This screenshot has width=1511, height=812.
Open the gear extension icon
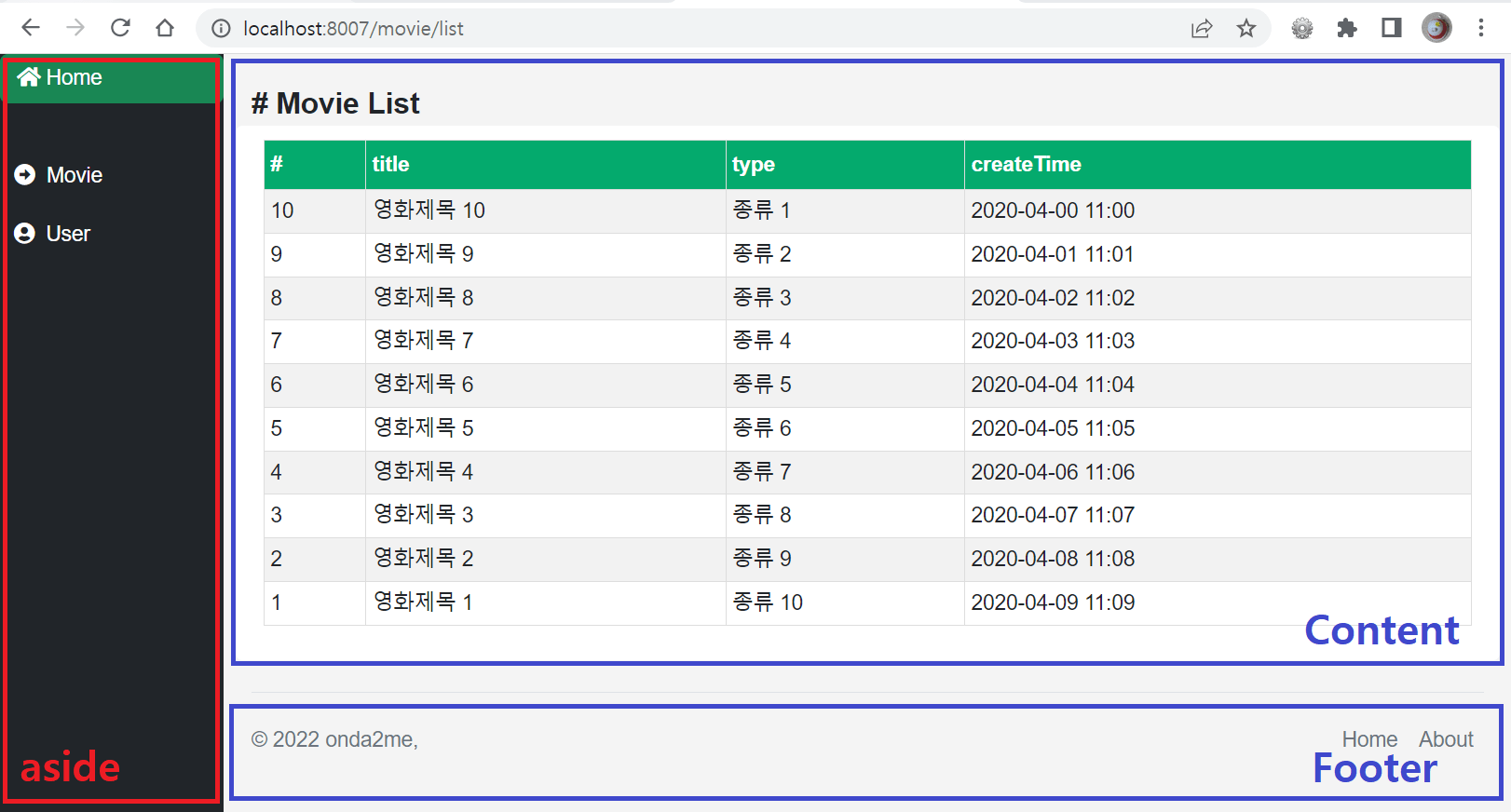(x=1302, y=29)
